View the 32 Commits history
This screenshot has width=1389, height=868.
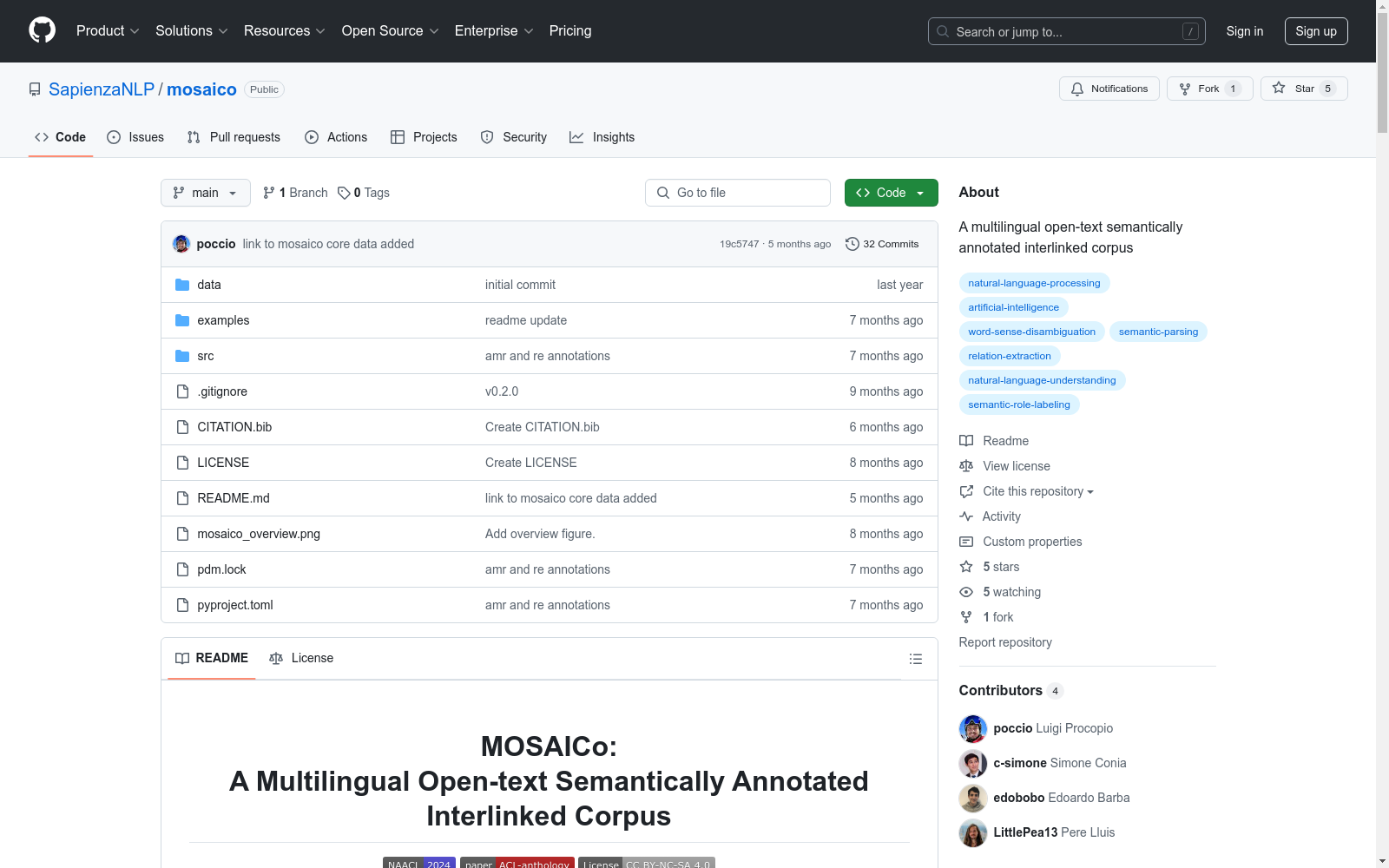(882, 244)
